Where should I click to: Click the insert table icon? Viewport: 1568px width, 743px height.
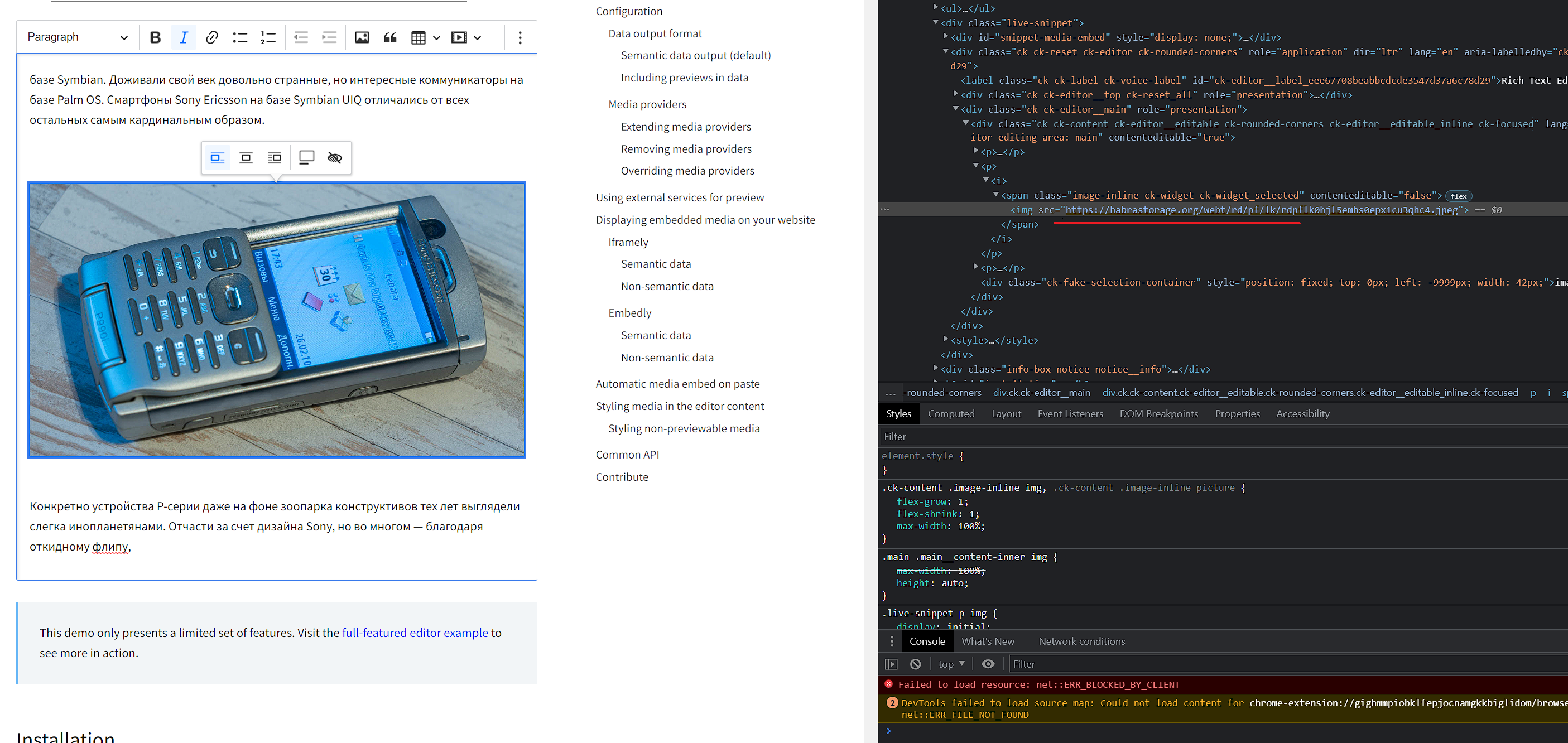coord(418,37)
